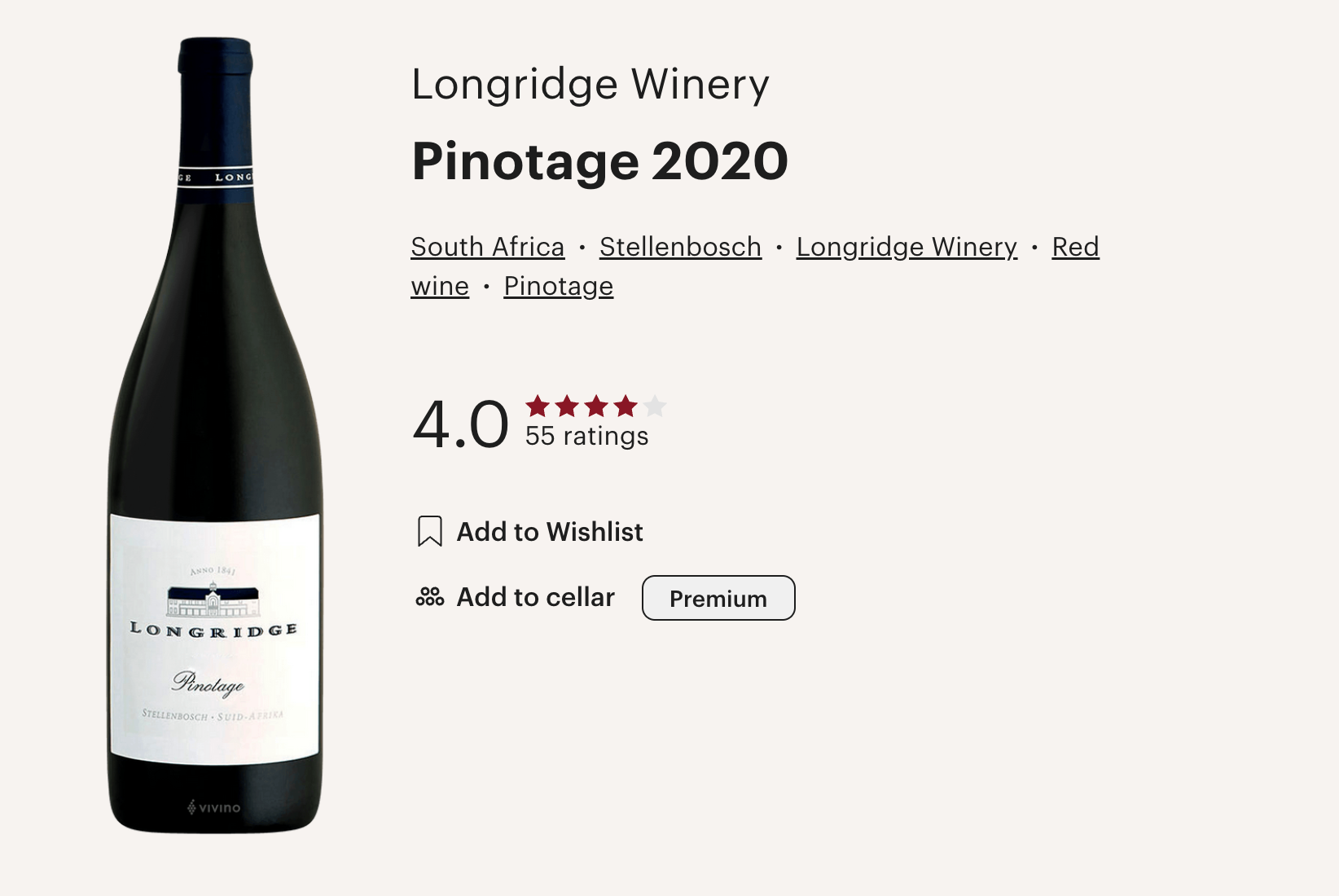Click the fourth red rating star
Viewport: 1339px width, 896px height.
tap(626, 406)
